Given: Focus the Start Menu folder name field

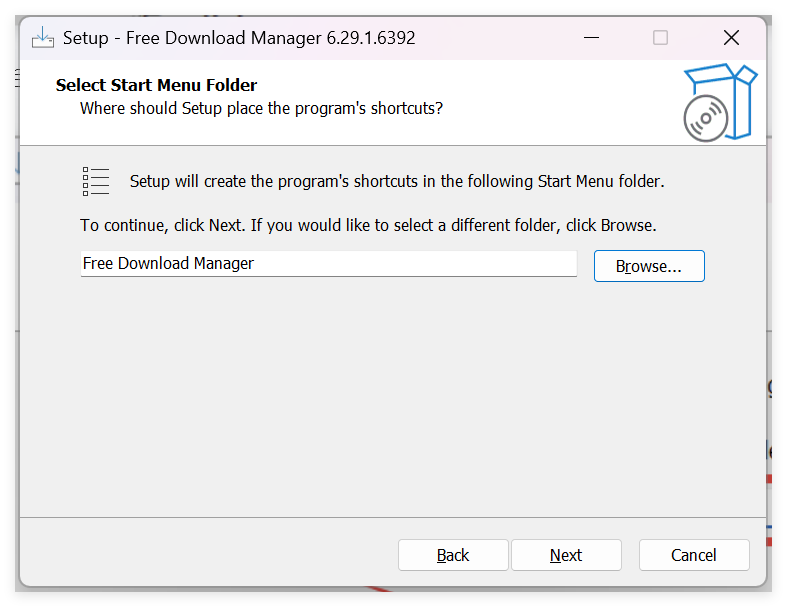Looking at the screenshot, I should 329,264.
